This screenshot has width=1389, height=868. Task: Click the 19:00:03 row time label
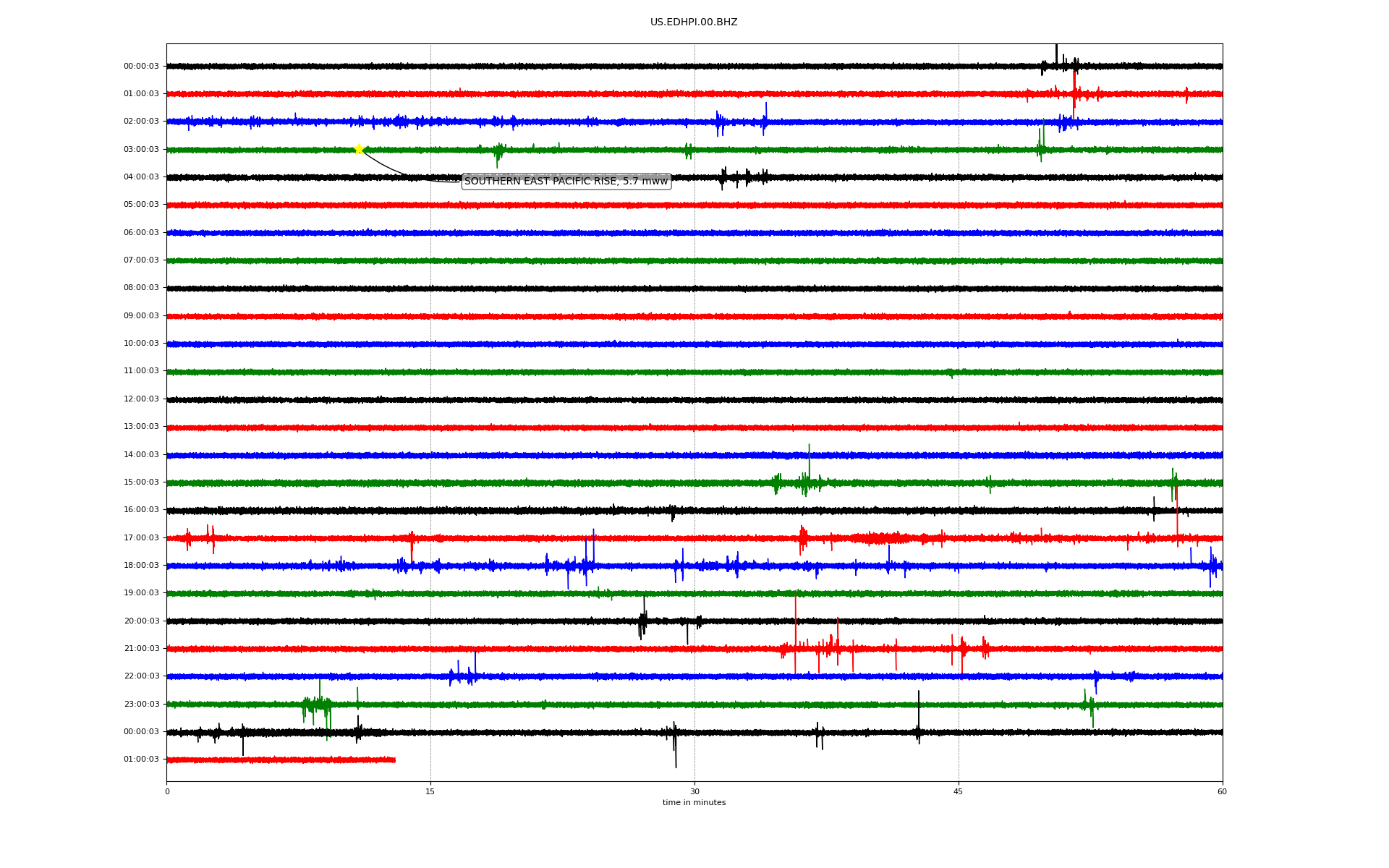(x=141, y=592)
